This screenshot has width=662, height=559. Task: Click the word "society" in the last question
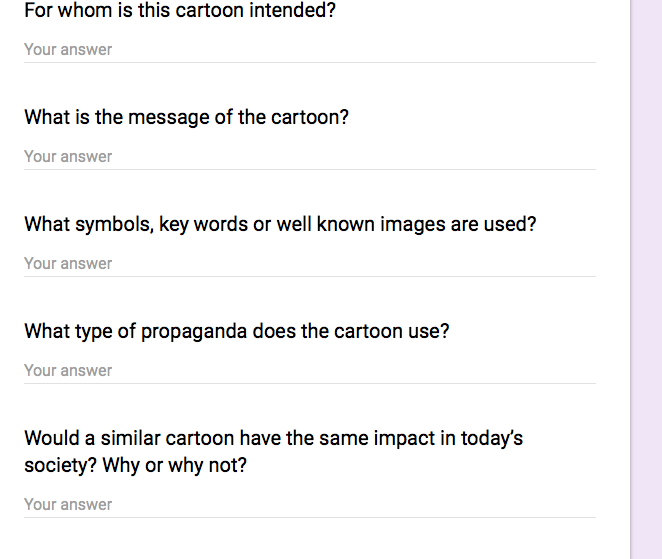pos(56,466)
